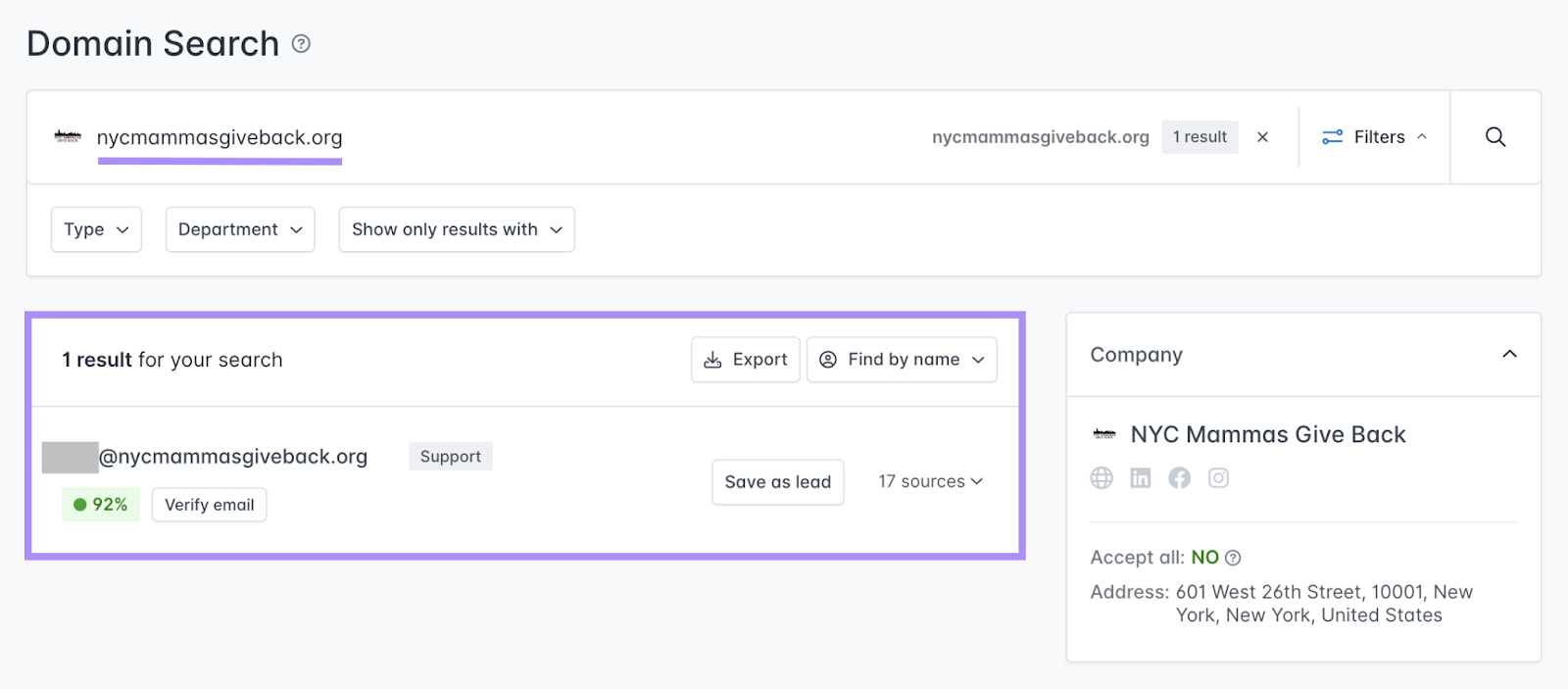The height and width of the screenshot is (689, 1568).
Task: Click the Export button
Action: coord(746,360)
